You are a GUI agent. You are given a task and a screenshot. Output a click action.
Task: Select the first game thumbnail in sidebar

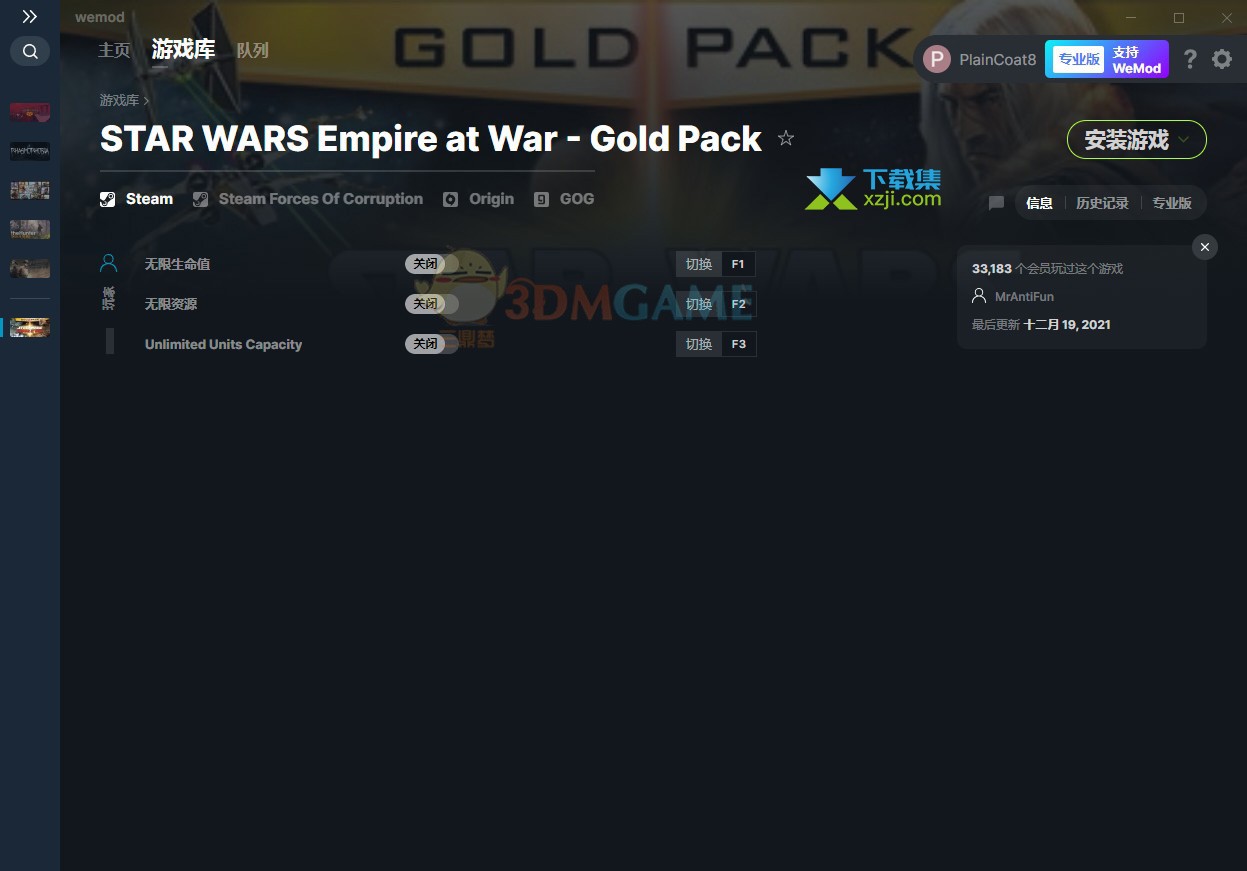[30, 112]
